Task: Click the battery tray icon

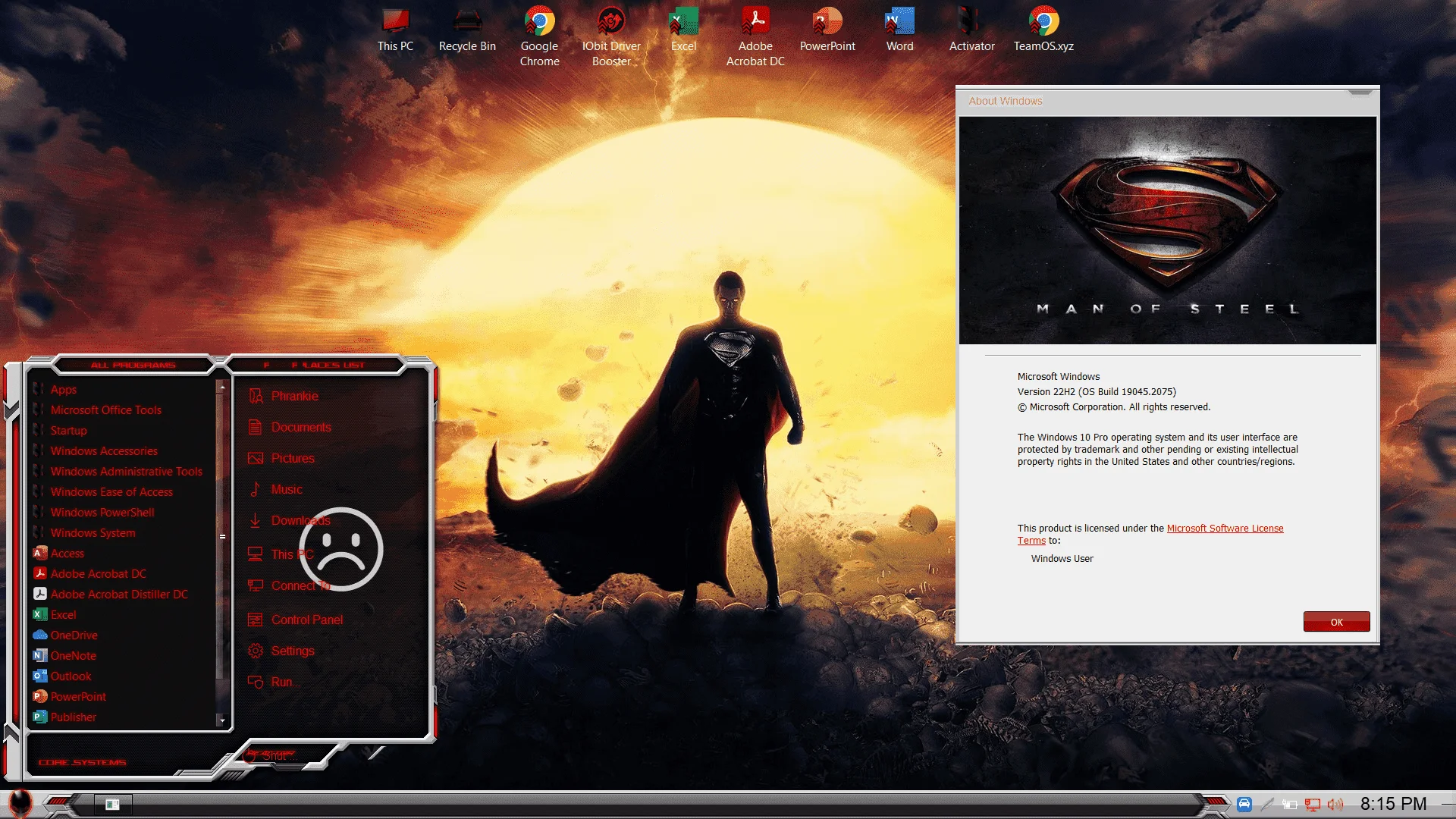Action: pyautogui.click(x=1290, y=805)
